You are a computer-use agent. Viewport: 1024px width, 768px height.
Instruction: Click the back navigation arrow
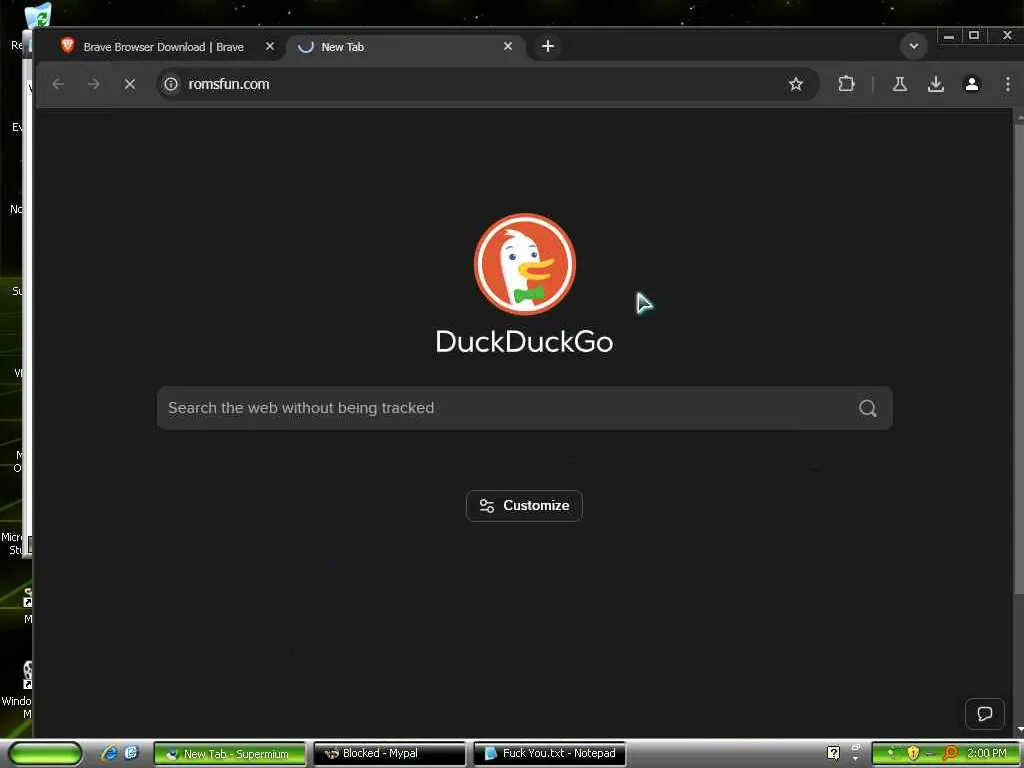[x=58, y=84]
